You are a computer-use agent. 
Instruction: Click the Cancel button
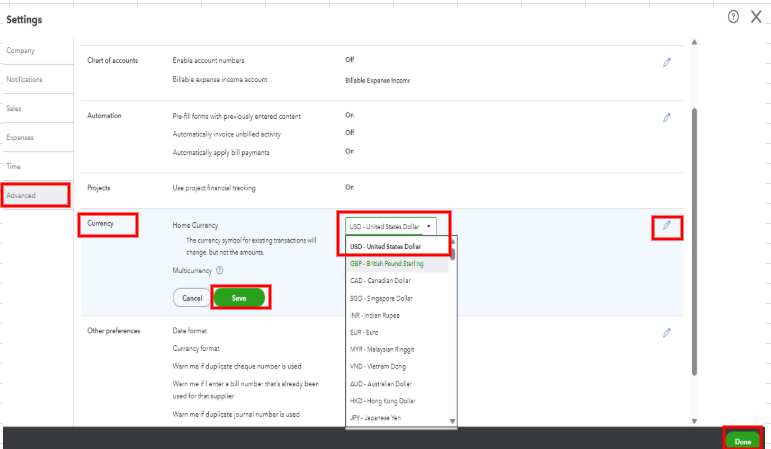(x=192, y=298)
